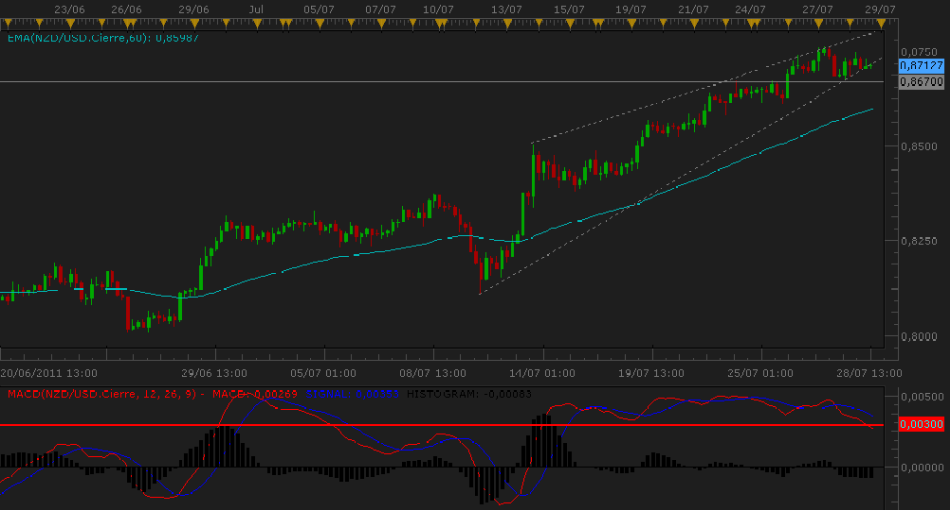
Task: Click the 28/07 13:00 time axis label
Action: coord(870,372)
